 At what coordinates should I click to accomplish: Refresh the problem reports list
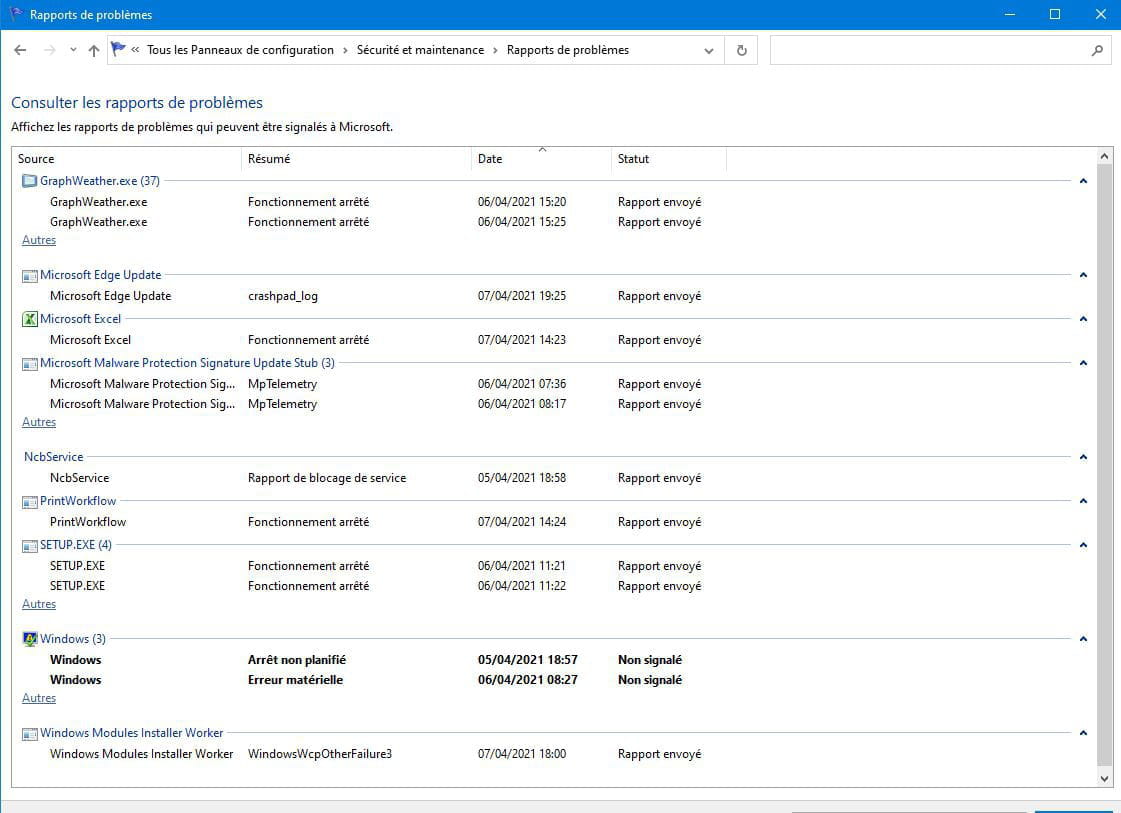point(741,51)
